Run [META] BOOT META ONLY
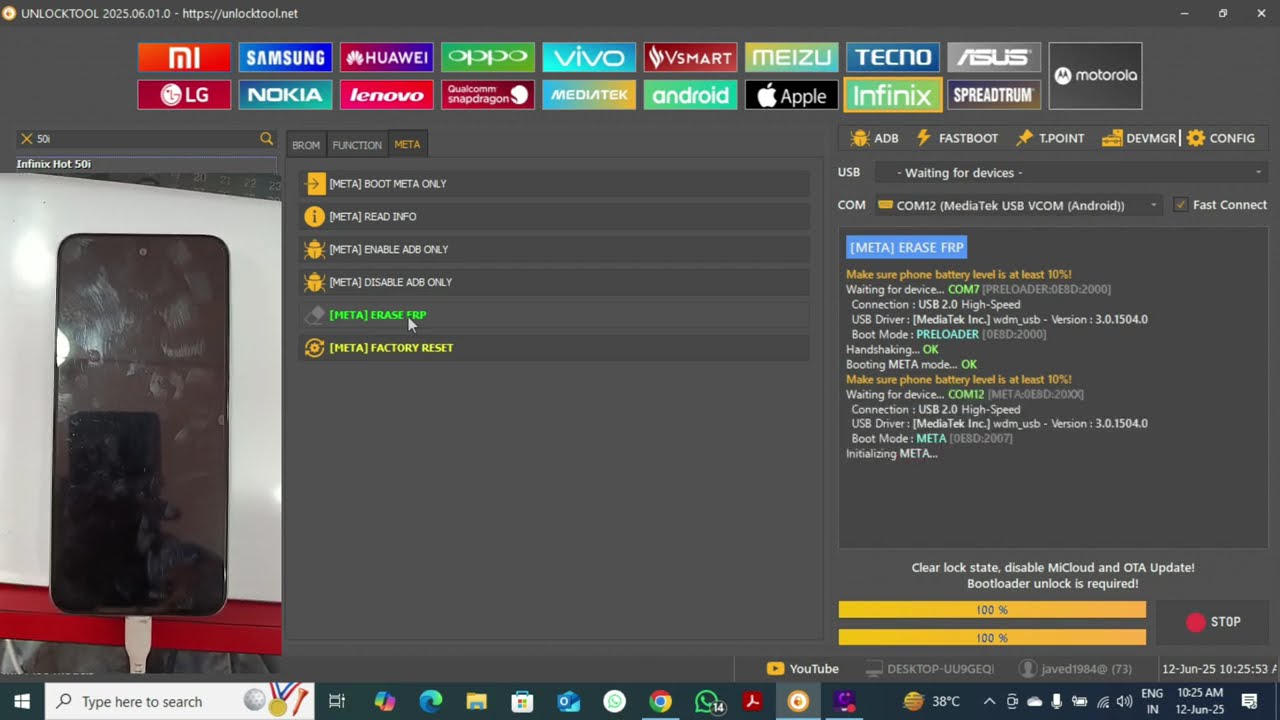This screenshot has height=720, width=1280. click(554, 183)
